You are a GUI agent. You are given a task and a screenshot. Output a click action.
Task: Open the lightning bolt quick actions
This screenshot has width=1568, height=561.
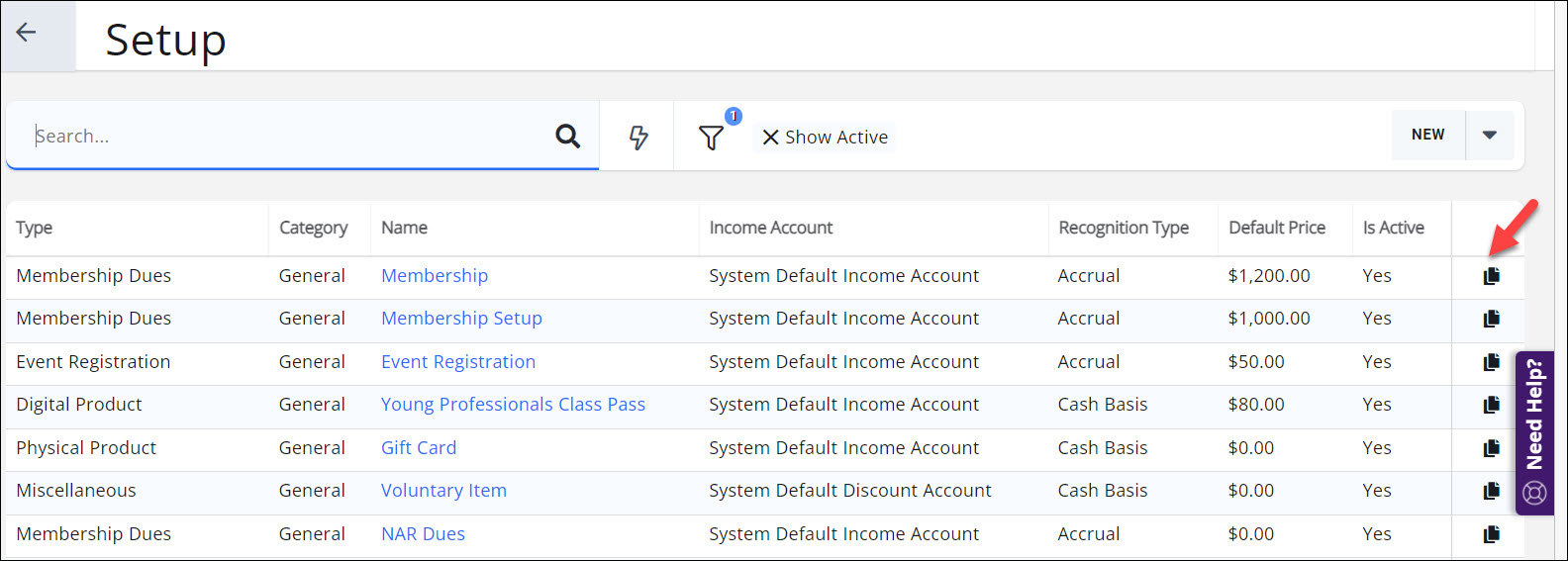[x=638, y=137]
